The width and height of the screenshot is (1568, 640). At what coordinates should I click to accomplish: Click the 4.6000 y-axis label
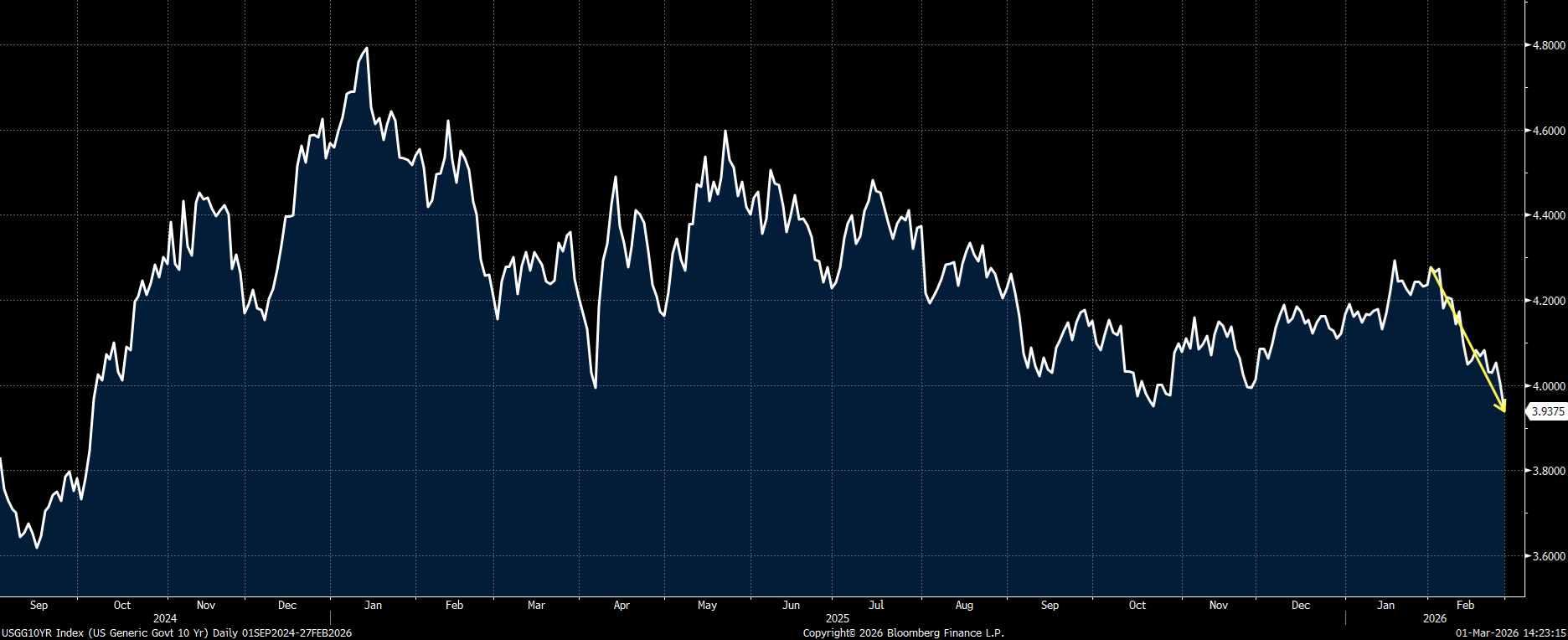pyautogui.click(x=1549, y=131)
